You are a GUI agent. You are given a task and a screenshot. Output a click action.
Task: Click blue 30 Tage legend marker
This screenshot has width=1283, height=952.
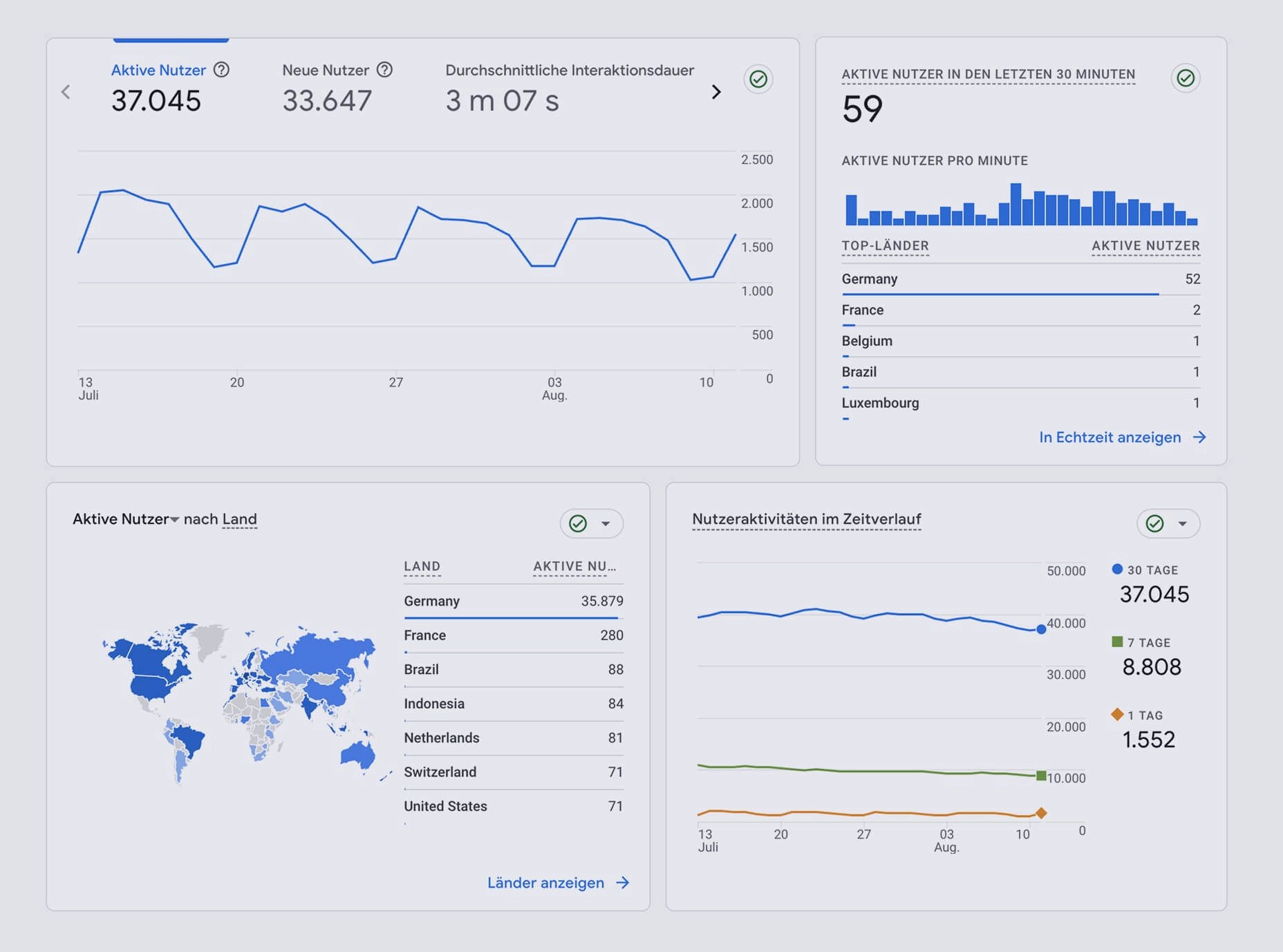[x=1117, y=569]
